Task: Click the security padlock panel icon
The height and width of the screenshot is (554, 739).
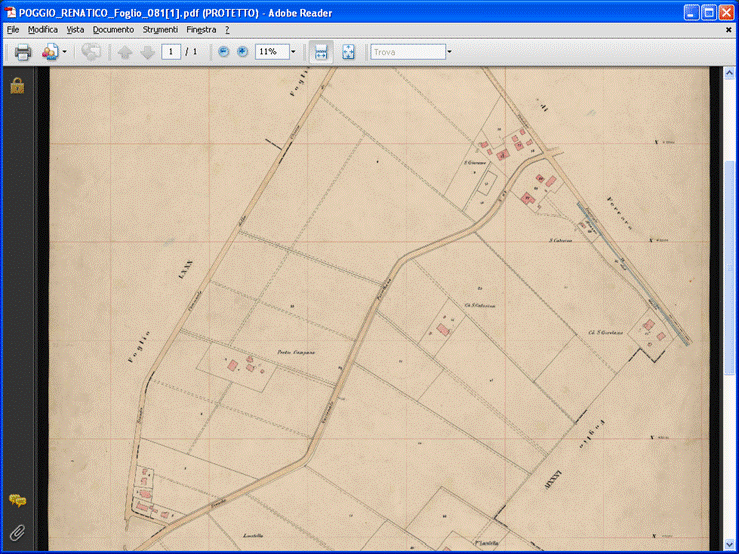Action: pos(17,86)
